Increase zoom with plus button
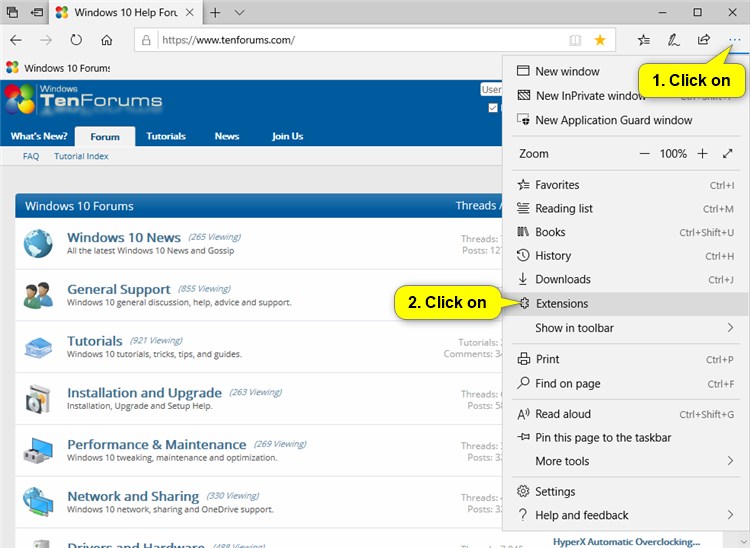The height and width of the screenshot is (548, 750). [x=702, y=153]
